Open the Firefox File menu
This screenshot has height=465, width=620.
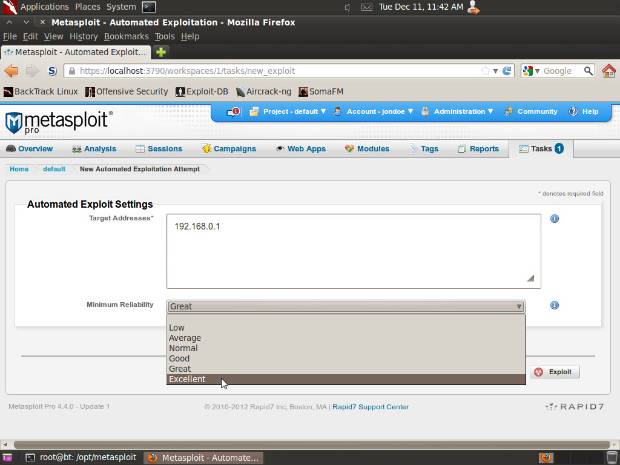tap(10, 36)
